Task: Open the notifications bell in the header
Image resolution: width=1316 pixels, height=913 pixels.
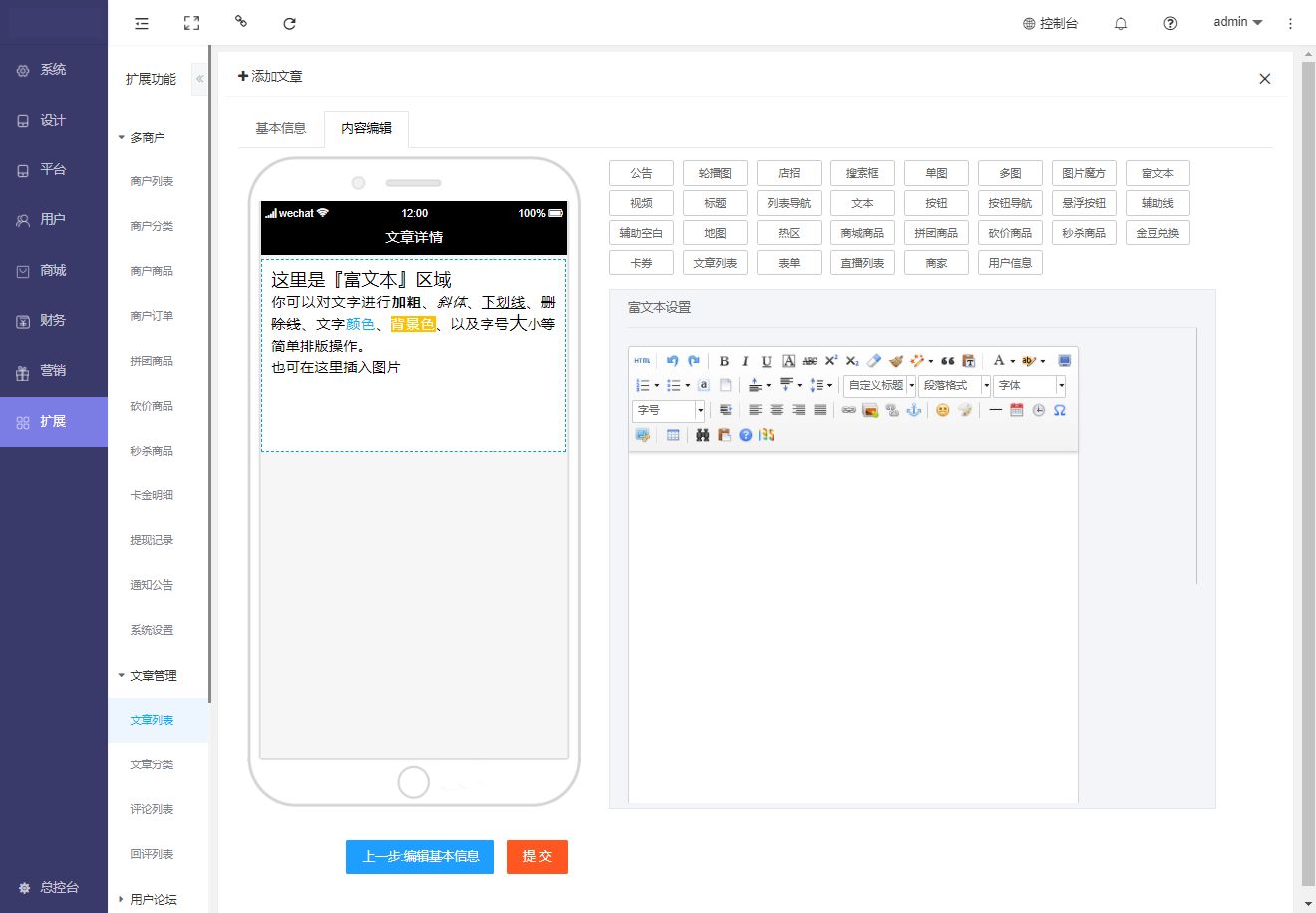Action: click(1121, 23)
